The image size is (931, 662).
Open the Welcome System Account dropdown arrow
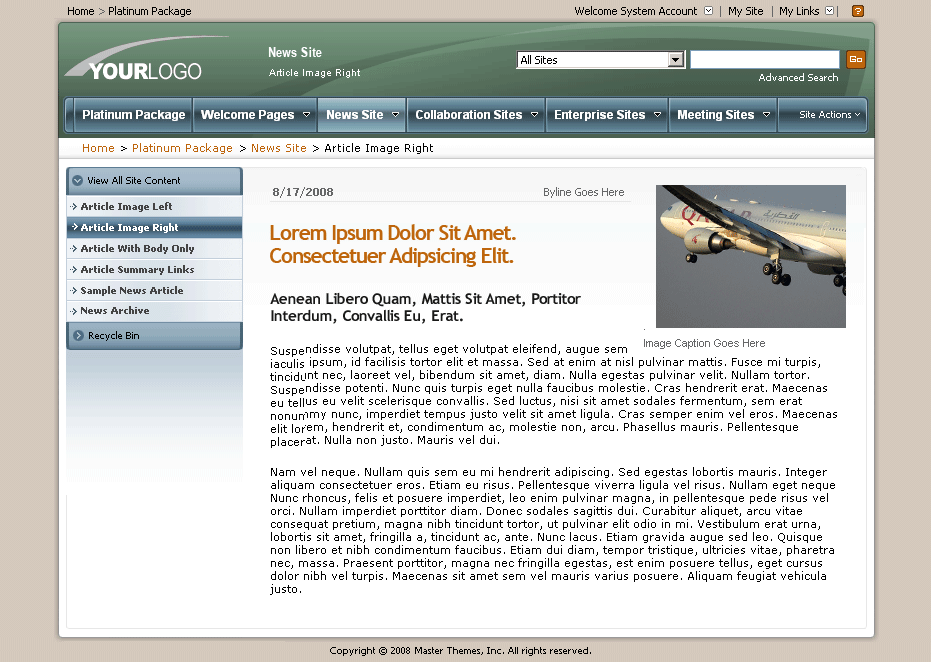(x=709, y=11)
